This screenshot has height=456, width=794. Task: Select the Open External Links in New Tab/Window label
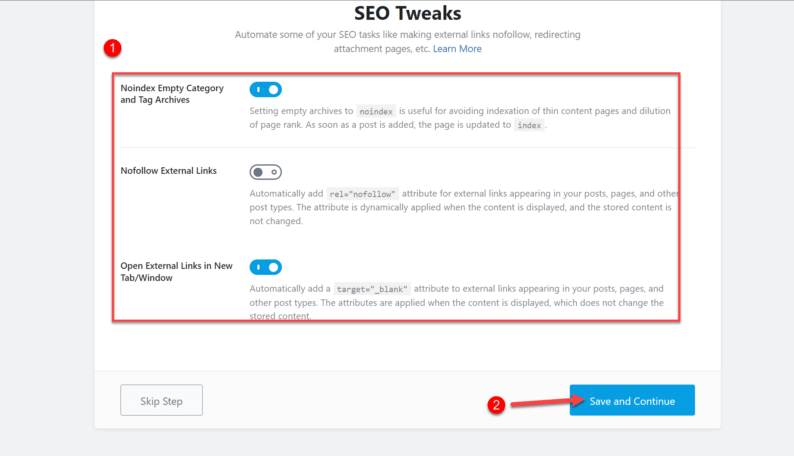176,271
